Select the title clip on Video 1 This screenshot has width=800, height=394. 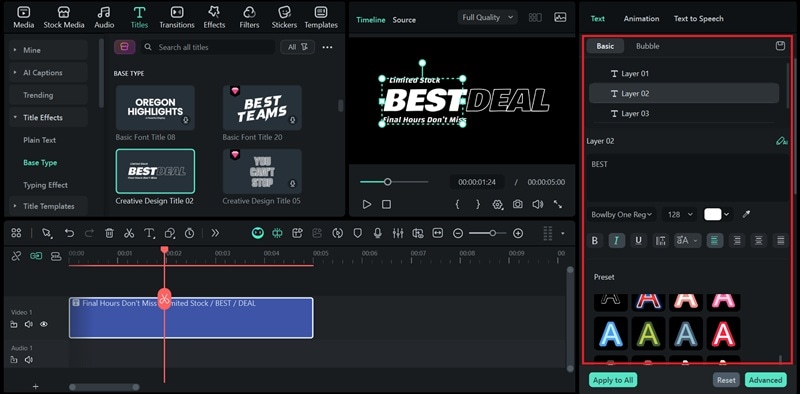click(x=191, y=317)
